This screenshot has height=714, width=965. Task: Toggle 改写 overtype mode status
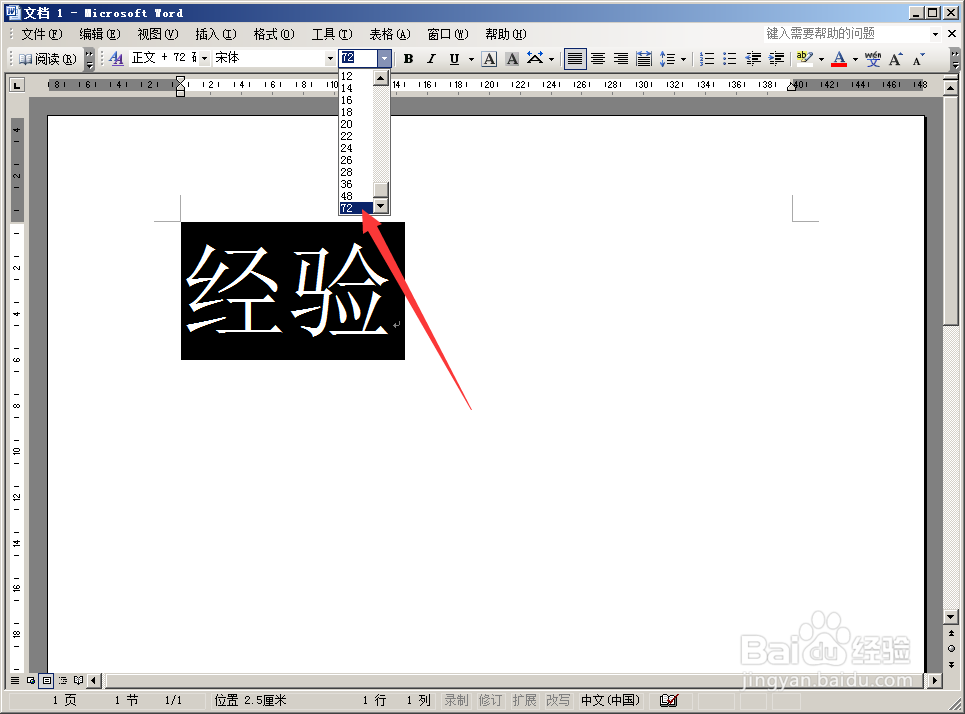(x=558, y=700)
